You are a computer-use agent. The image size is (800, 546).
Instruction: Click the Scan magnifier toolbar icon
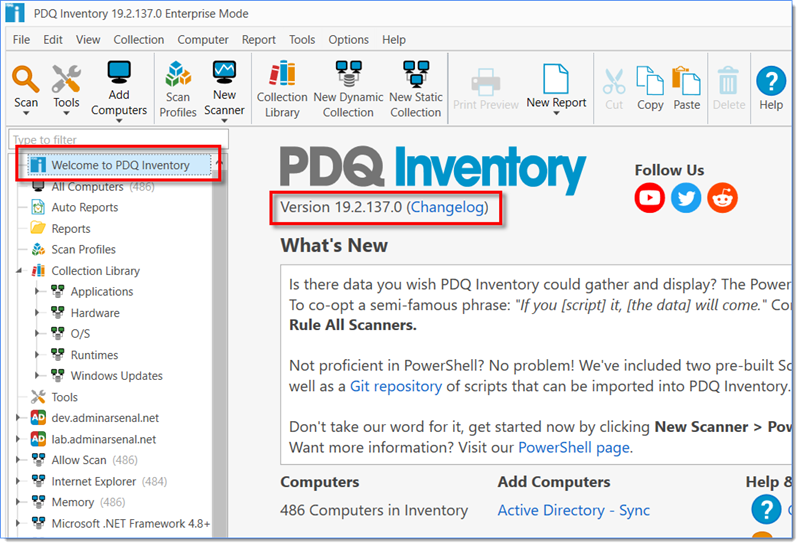pyautogui.click(x=25, y=79)
